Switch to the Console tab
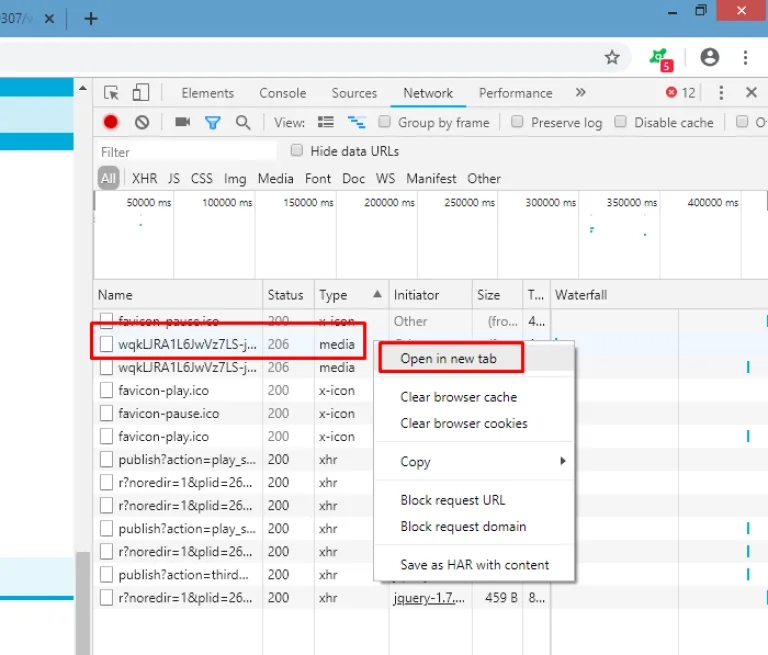 click(x=283, y=93)
